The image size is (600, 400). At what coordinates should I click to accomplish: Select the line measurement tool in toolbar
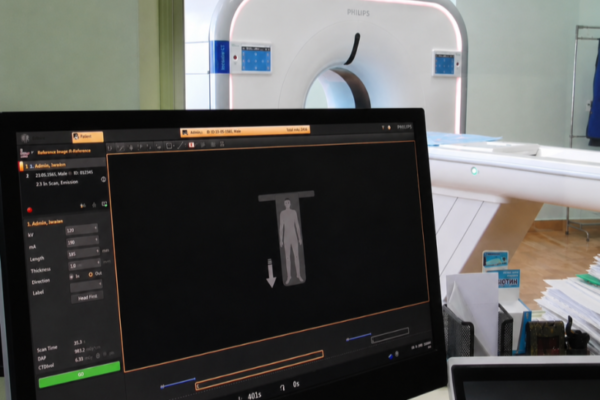click(180, 145)
